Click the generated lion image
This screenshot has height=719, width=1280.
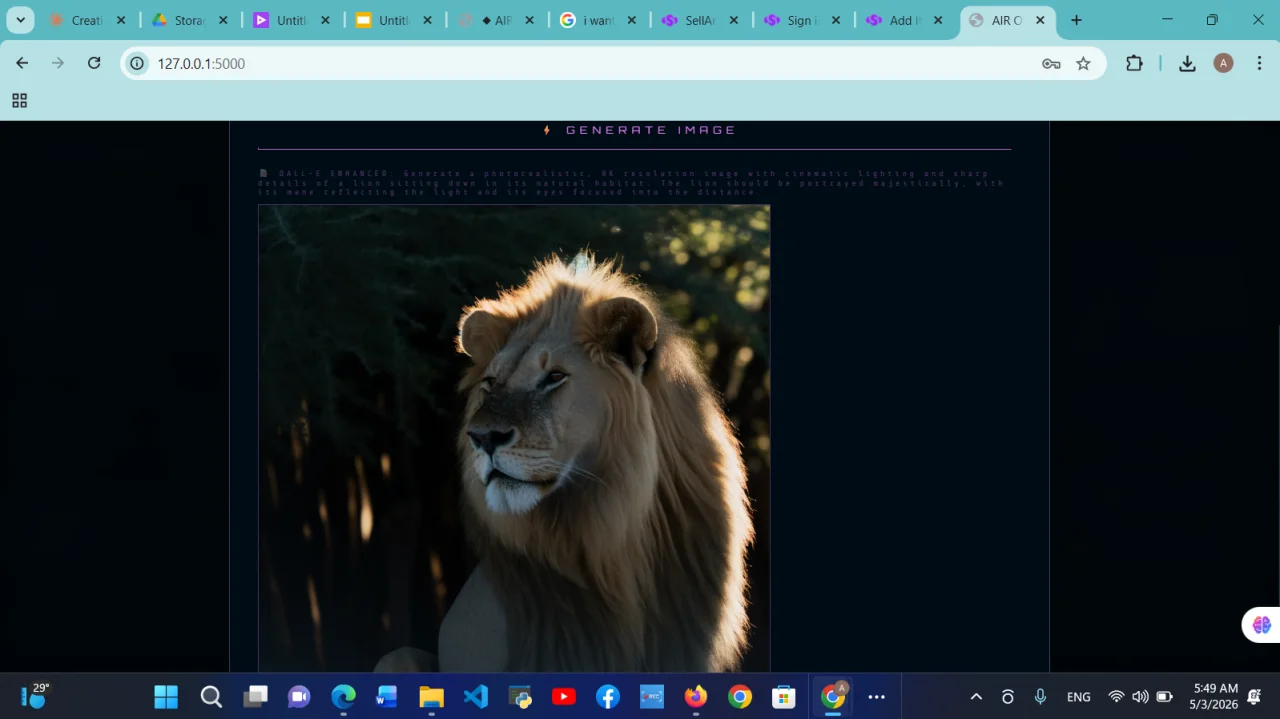pos(514,438)
